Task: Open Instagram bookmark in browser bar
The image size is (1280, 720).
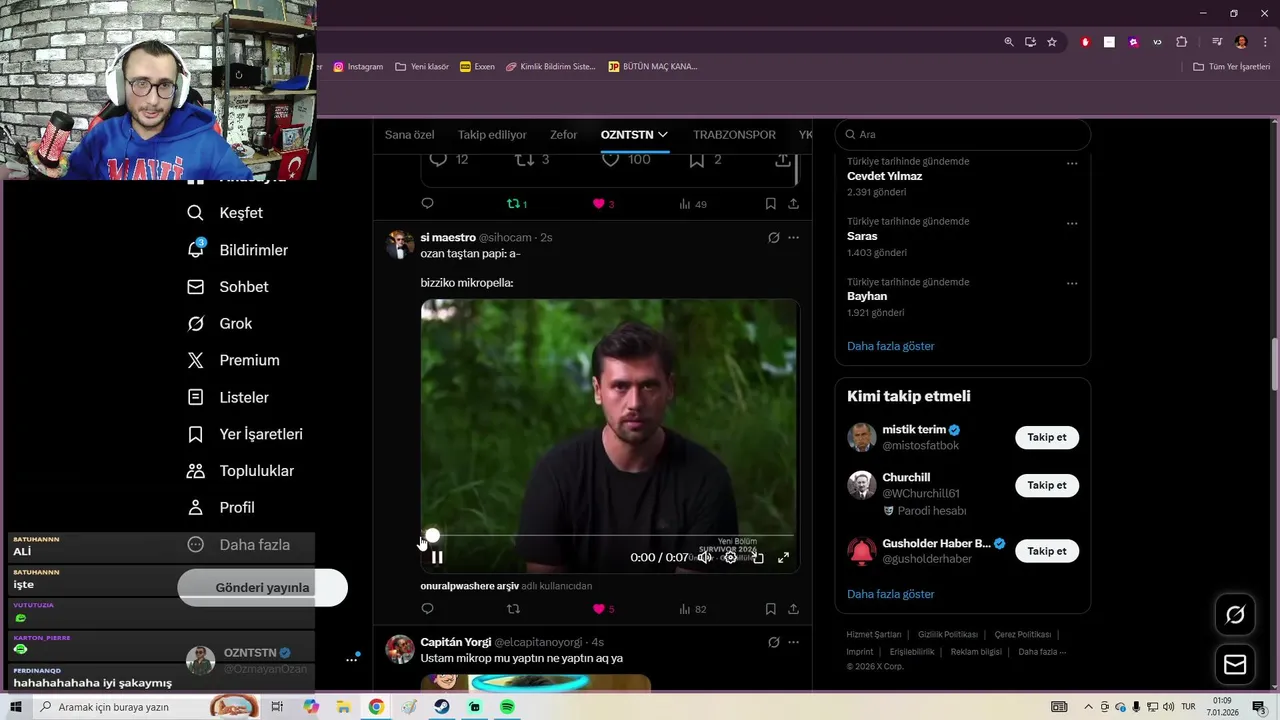Action: 359,67
